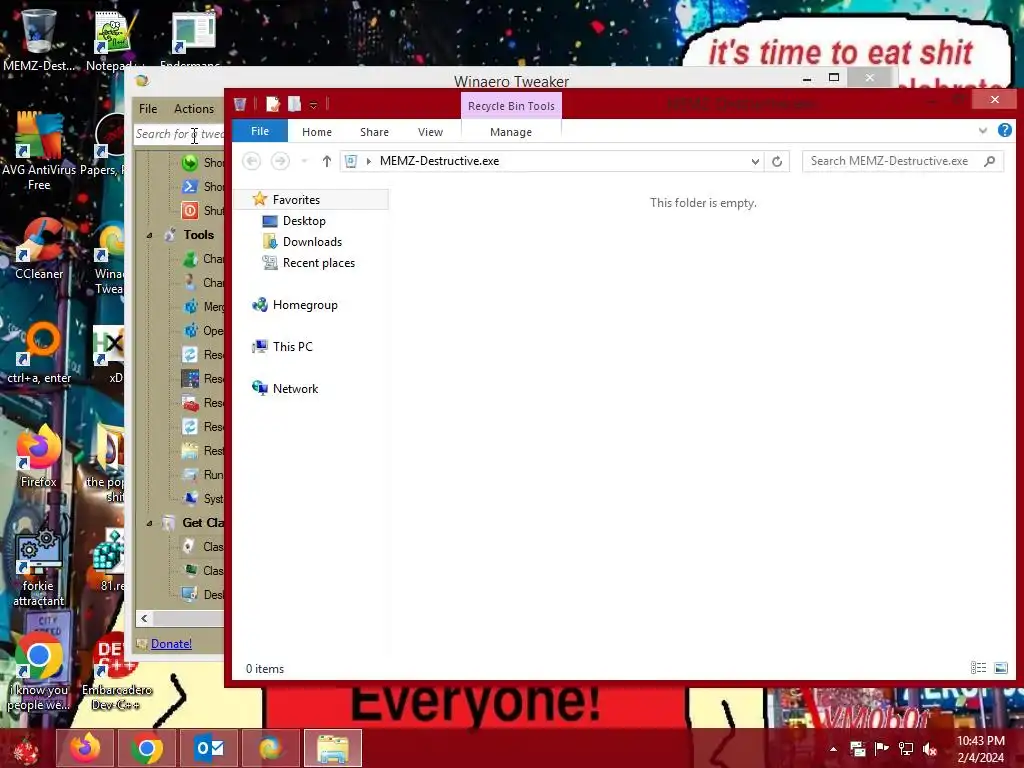Select the 'Rest...' item under Tools

[202, 451]
